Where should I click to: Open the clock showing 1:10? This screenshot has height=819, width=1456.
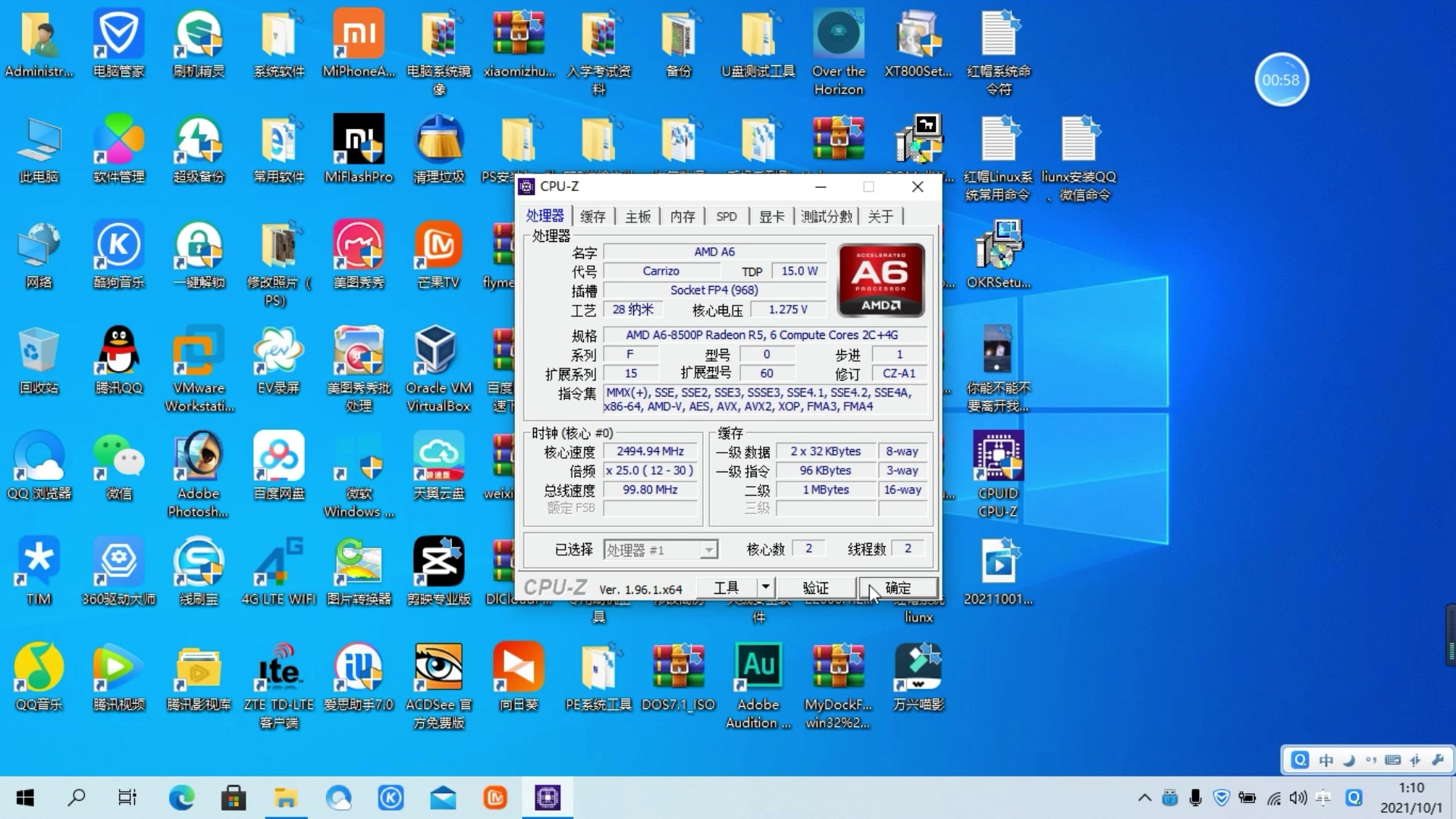coord(1411,798)
